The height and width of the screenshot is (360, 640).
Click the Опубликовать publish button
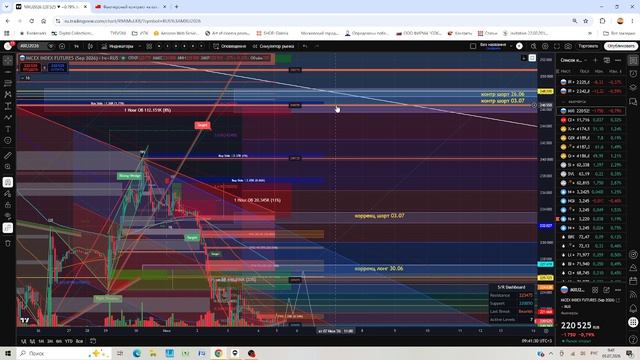(x=621, y=46)
